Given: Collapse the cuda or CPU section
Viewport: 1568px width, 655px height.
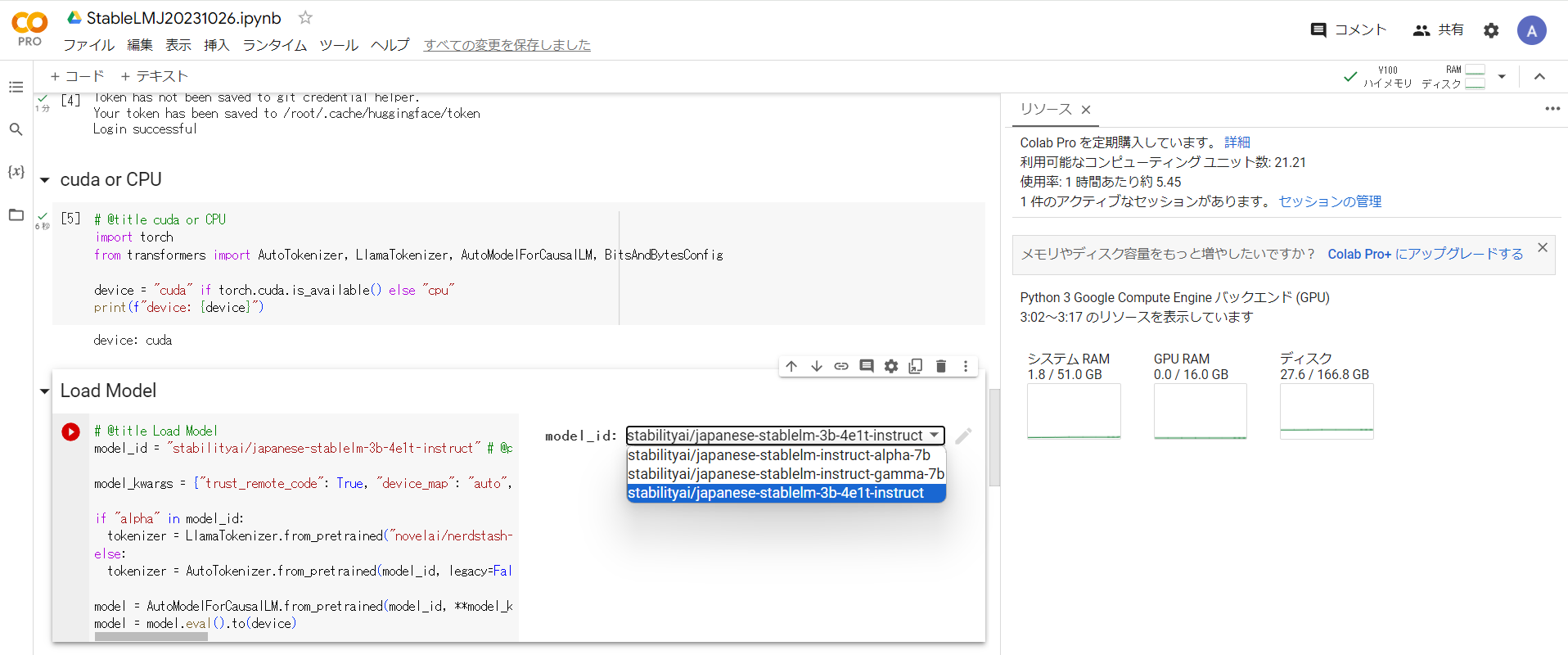Looking at the screenshot, I should [44, 180].
